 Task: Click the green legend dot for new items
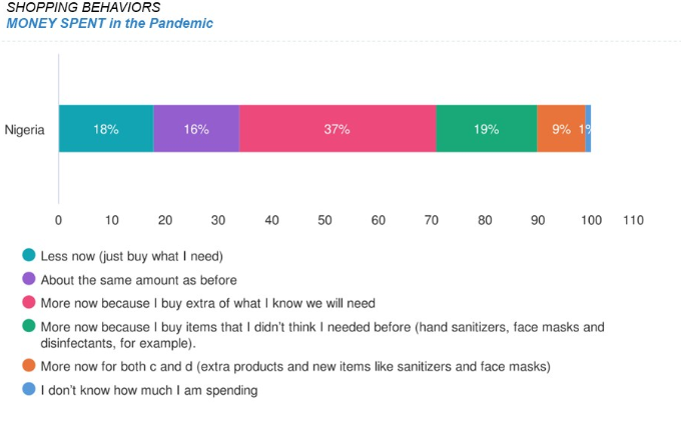29,326
